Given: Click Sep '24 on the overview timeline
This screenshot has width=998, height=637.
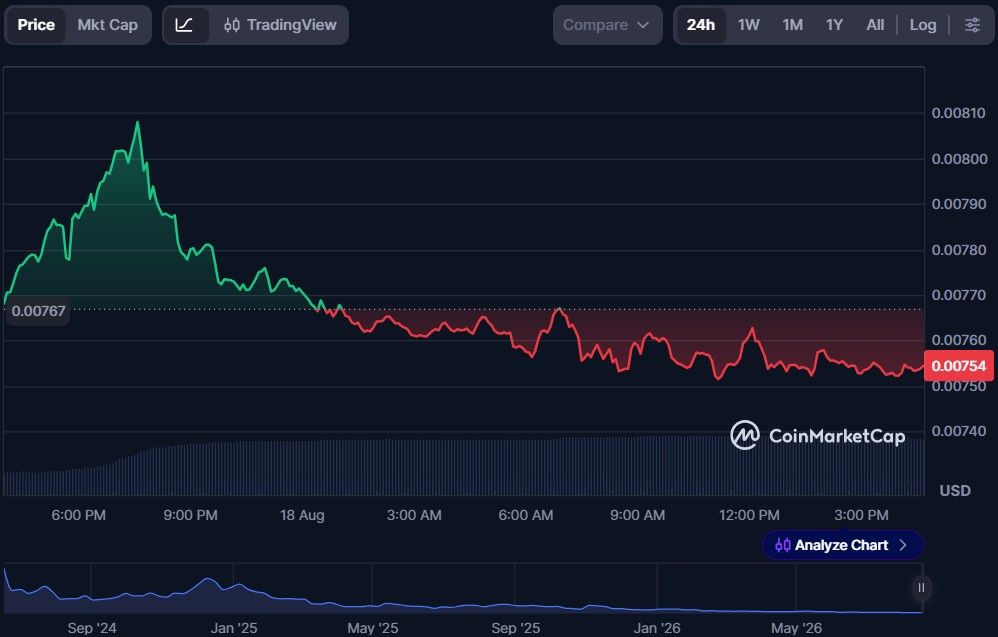Looking at the screenshot, I should click(x=92, y=628).
